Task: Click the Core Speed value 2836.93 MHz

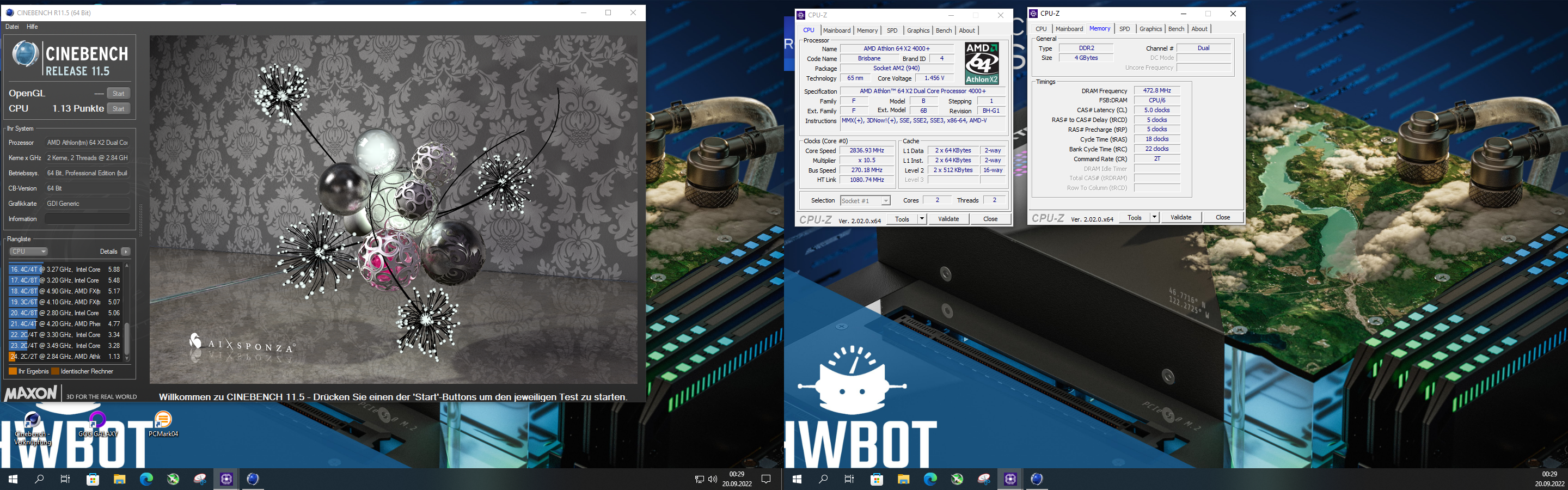Action: tap(867, 150)
